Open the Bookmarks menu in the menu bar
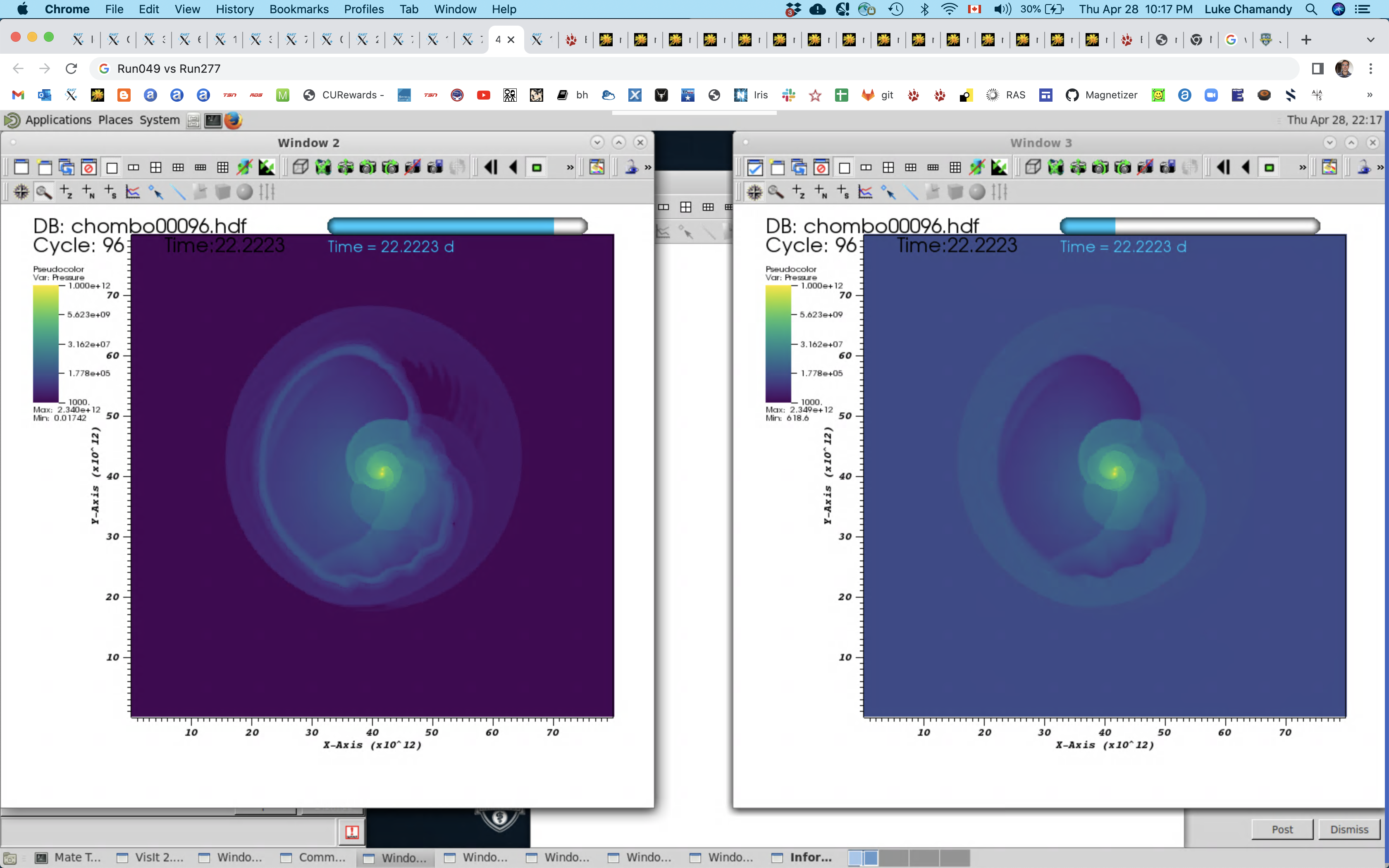Image resolution: width=1389 pixels, height=868 pixels. point(299,9)
